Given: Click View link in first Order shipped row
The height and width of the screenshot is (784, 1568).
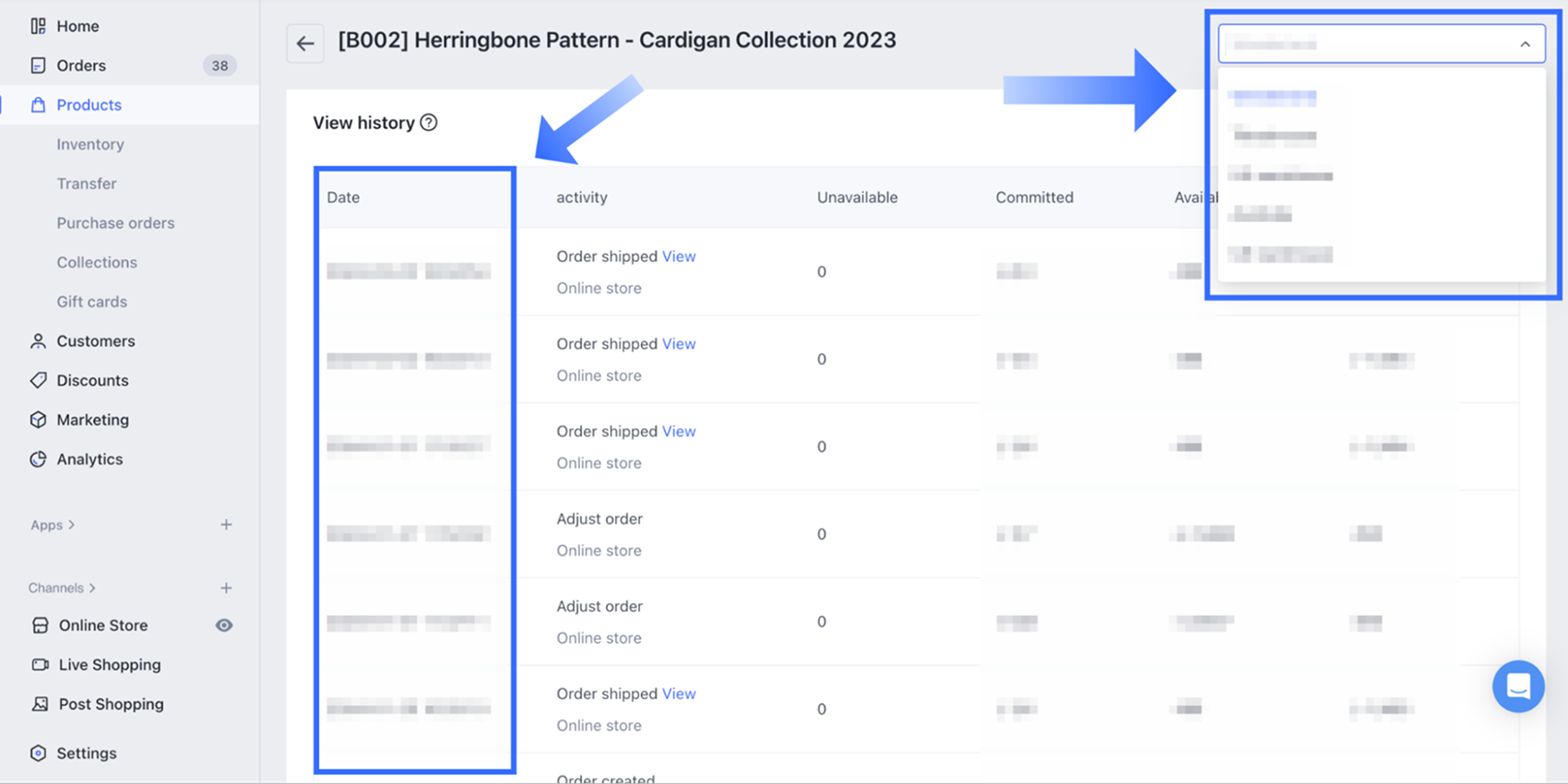Looking at the screenshot, I should 679,256.
